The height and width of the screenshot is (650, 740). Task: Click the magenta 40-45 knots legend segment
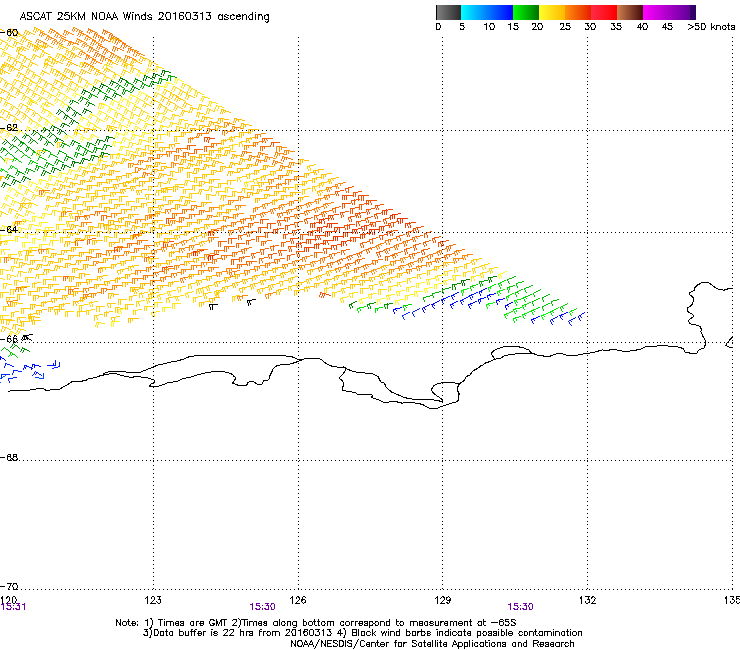656,12
